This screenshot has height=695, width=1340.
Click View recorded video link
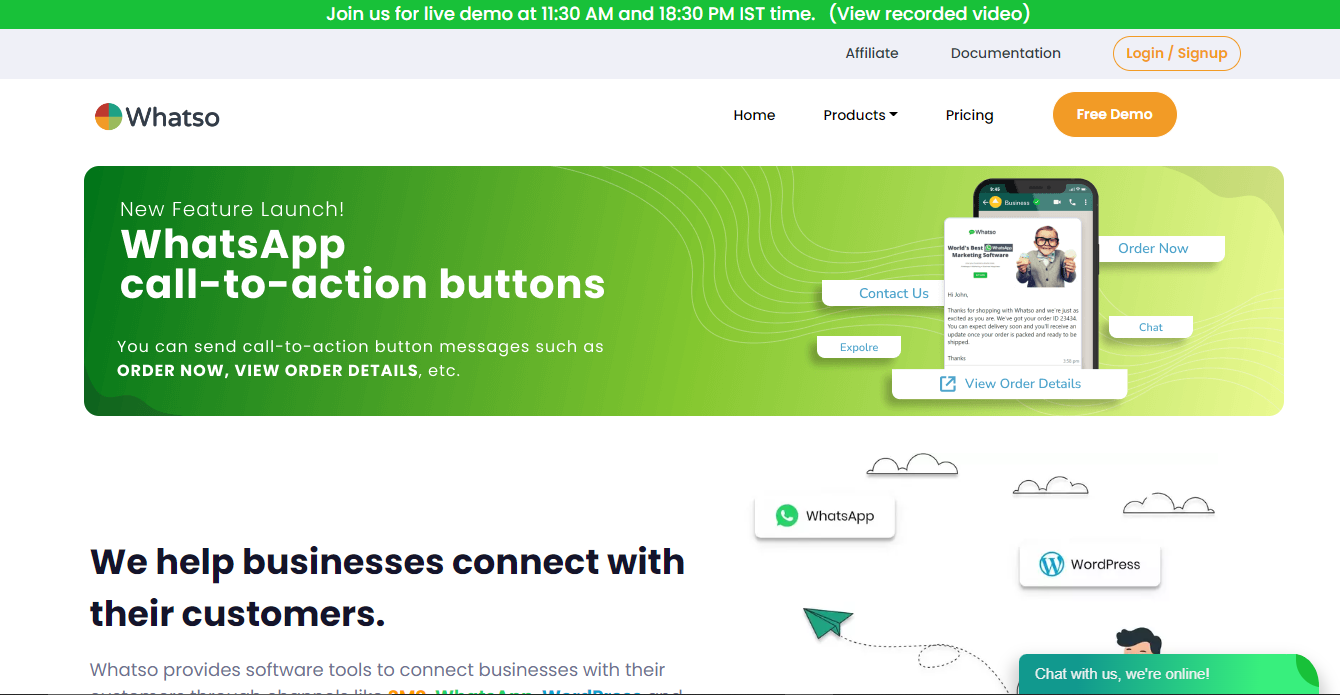pos(929,14)
